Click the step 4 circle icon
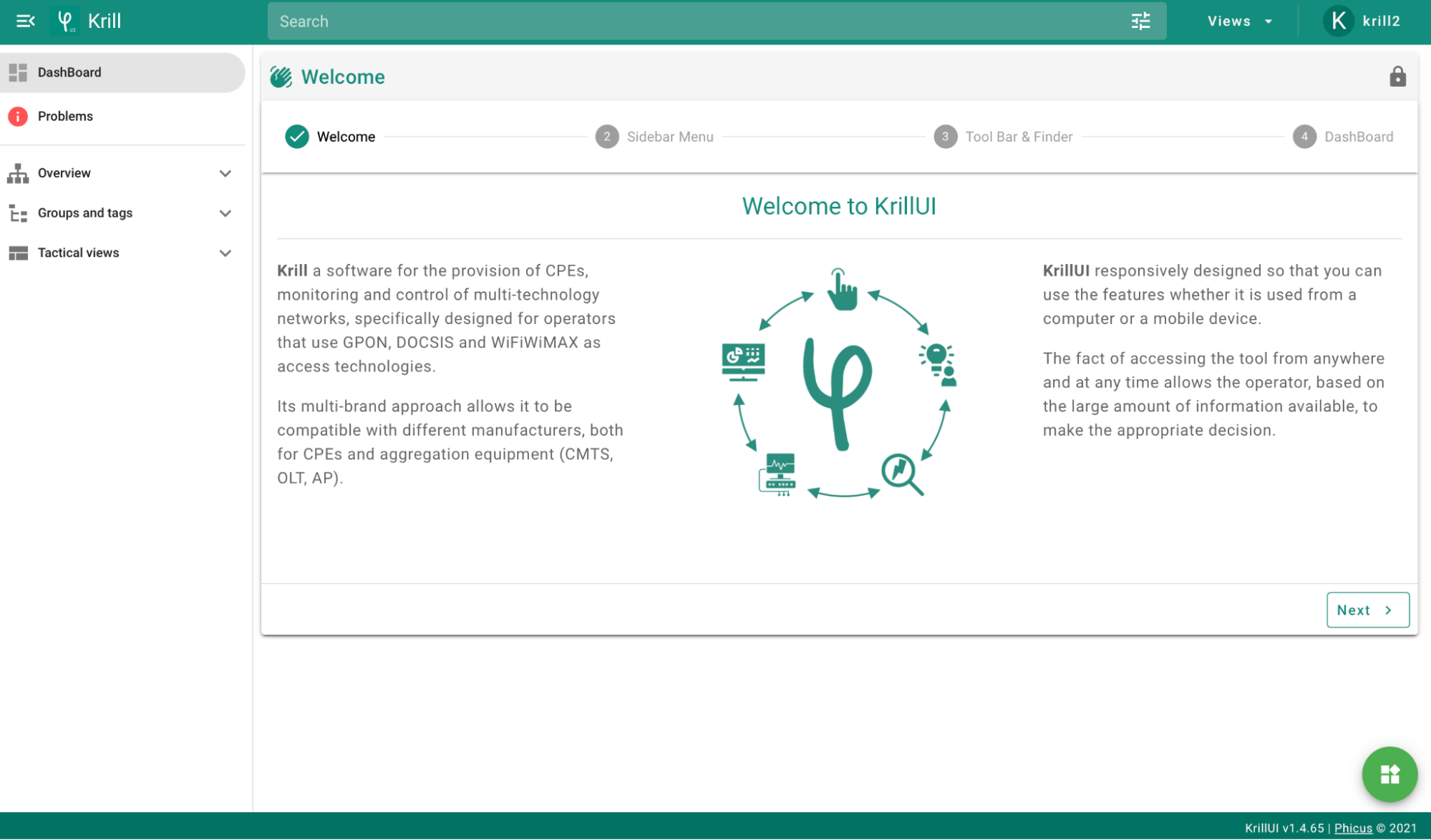This screenshot has height=840, width=1431. click(x=1304, y=137)
